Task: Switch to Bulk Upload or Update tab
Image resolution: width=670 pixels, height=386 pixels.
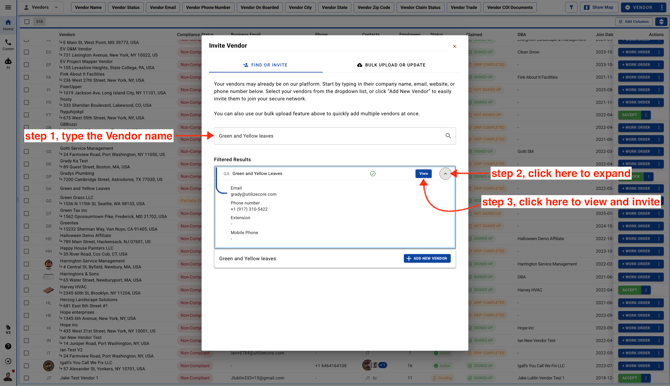Action: point(391,65)
